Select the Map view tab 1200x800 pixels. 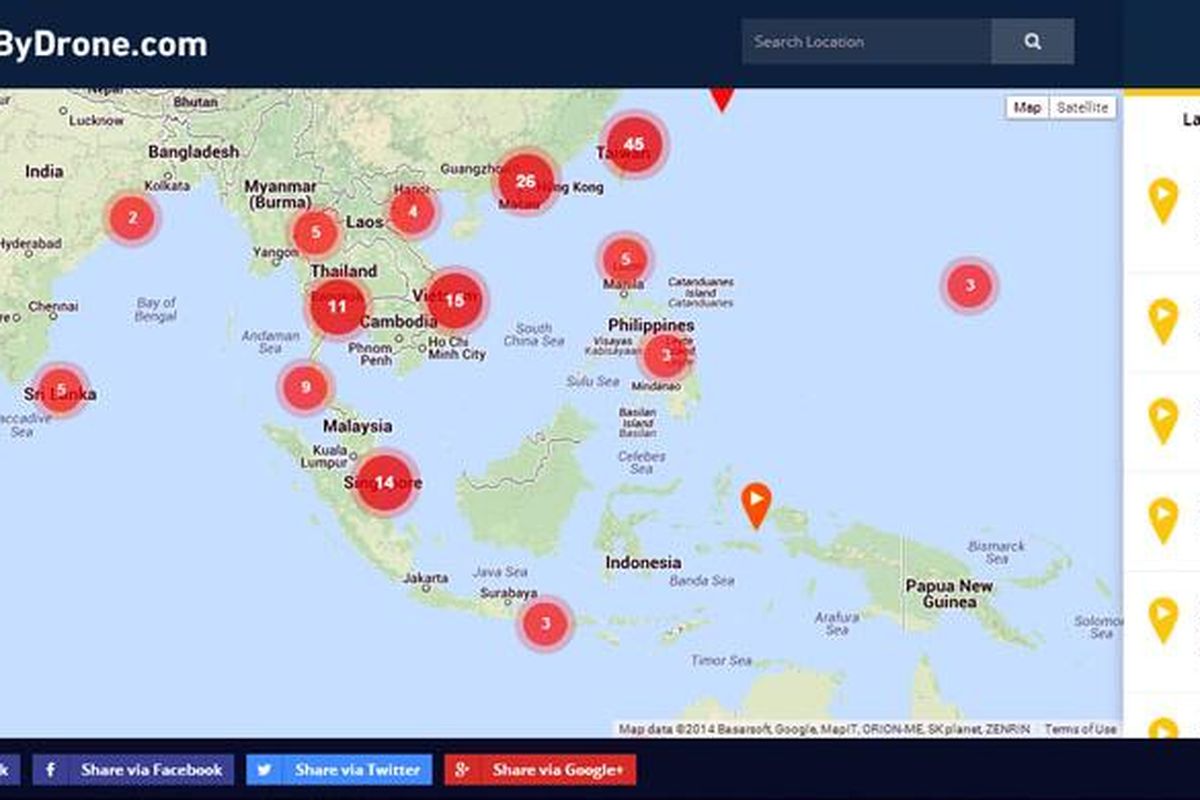tap(1027, 108)
